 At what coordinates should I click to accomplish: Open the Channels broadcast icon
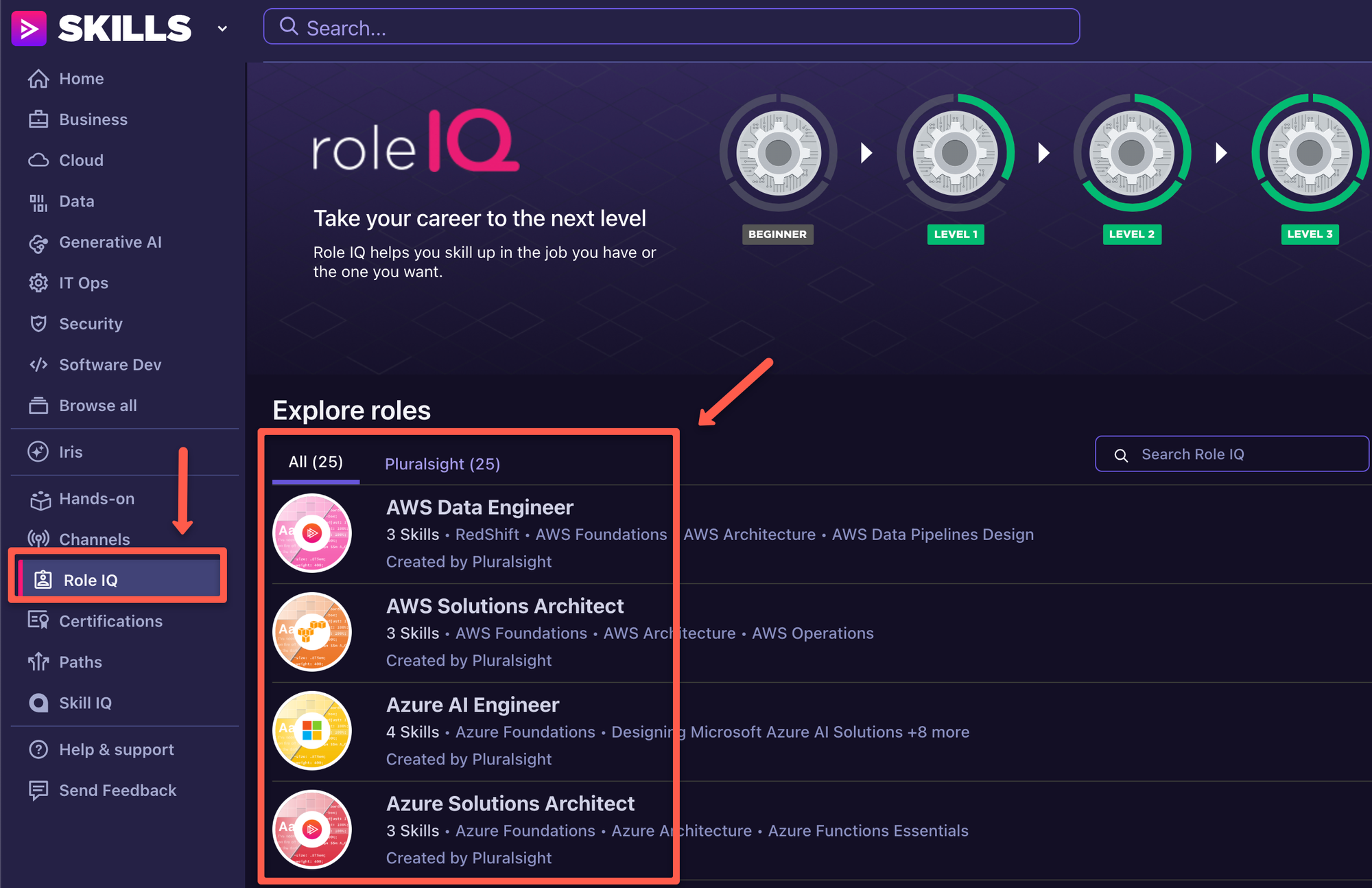click(39, 539)
